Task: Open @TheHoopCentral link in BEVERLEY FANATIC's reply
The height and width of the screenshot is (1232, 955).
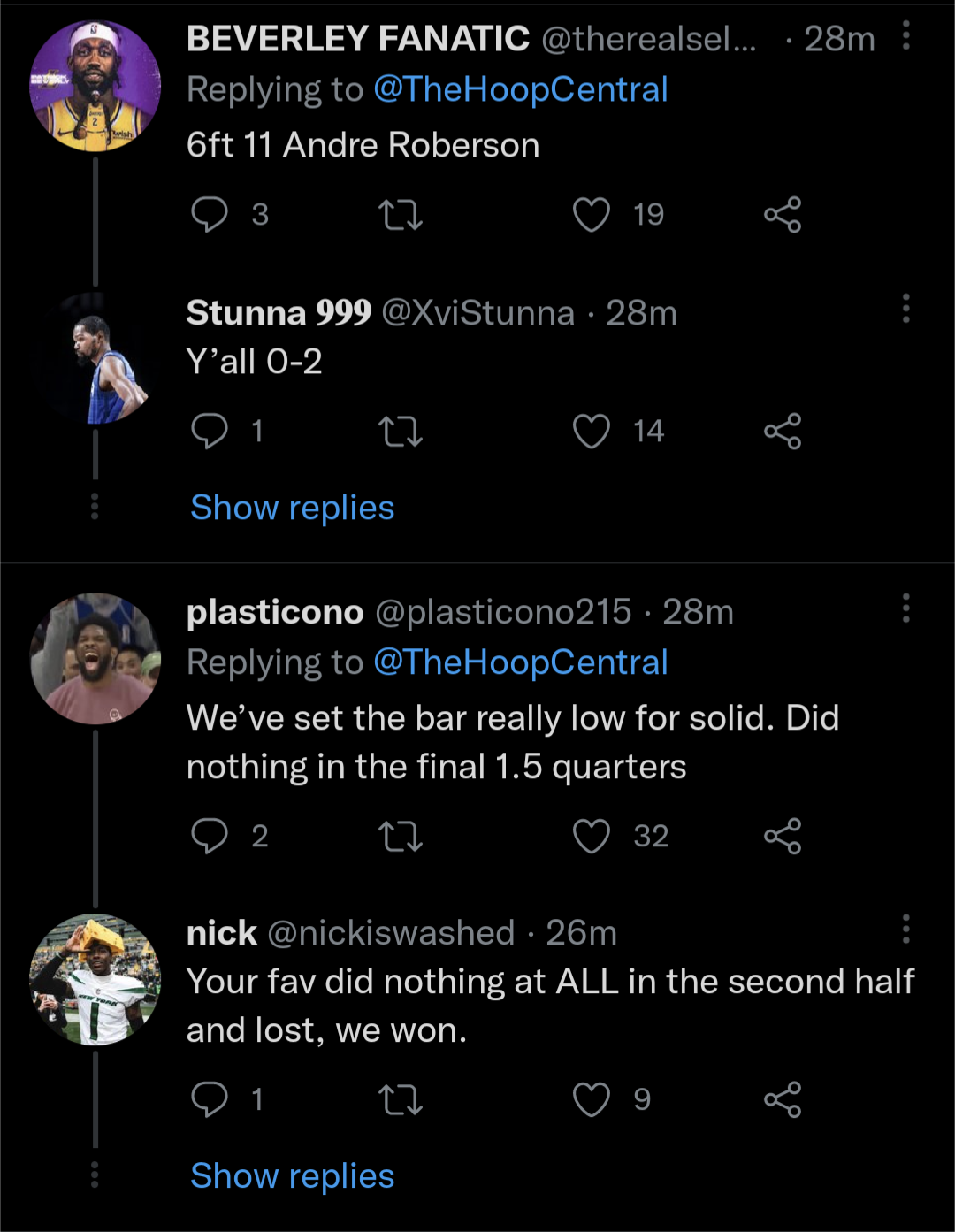Action: [520, 89]
